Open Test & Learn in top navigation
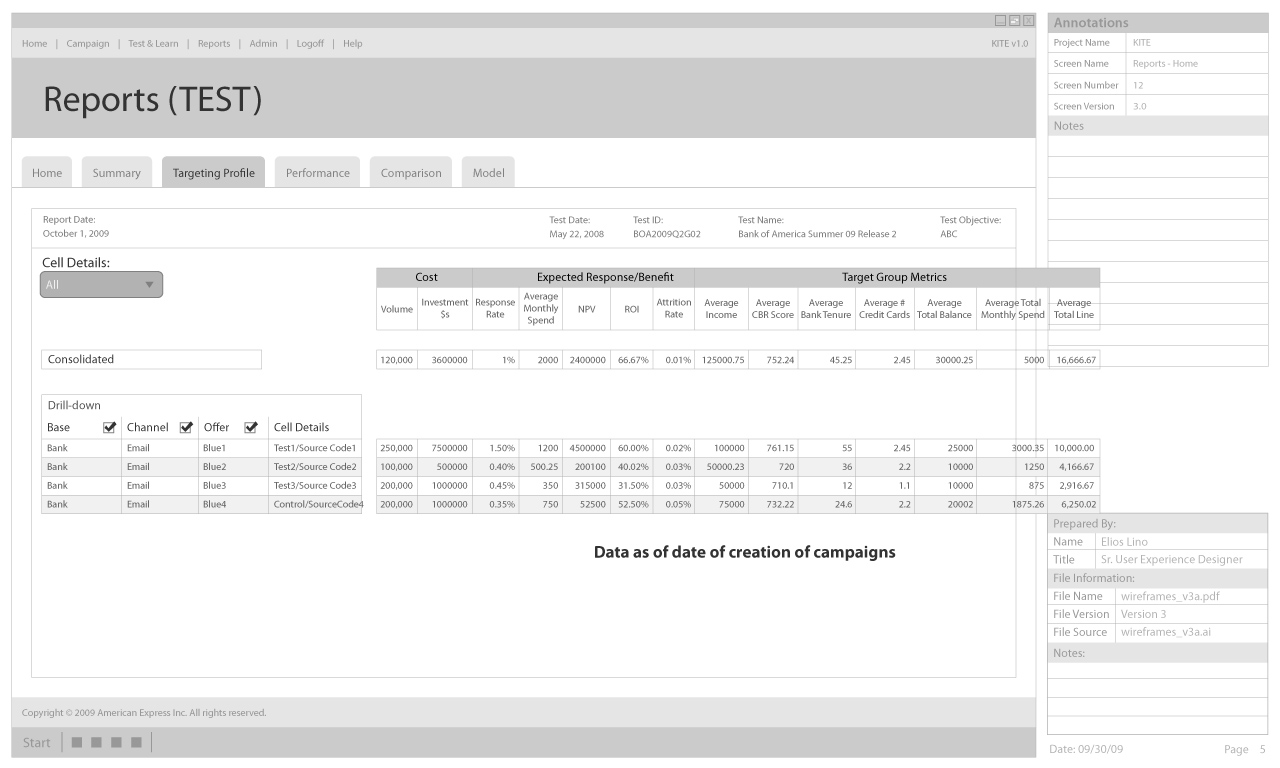 (153, 43)
